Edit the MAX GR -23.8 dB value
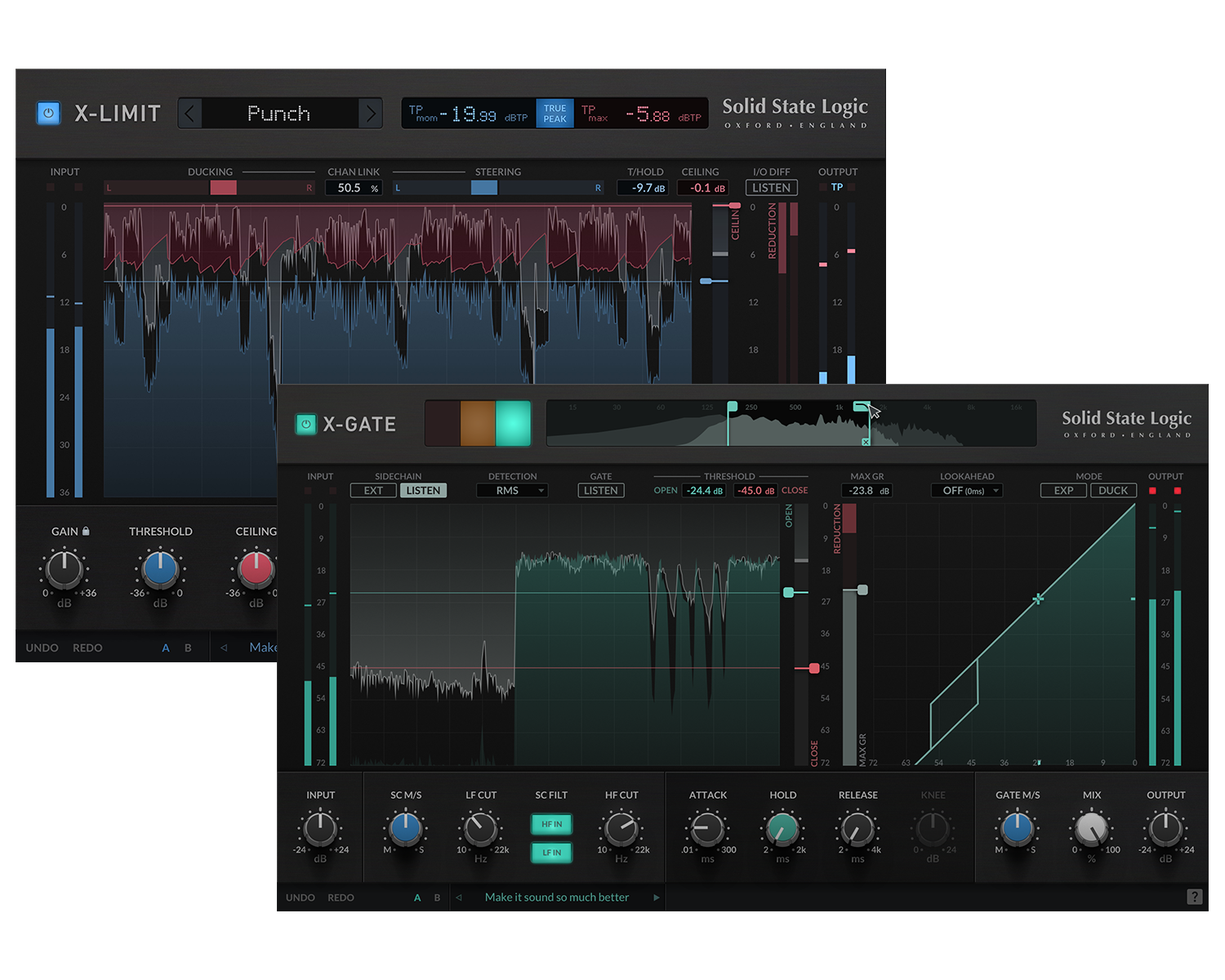Viewport: 1225px width, 980px height. pos(867,490)
